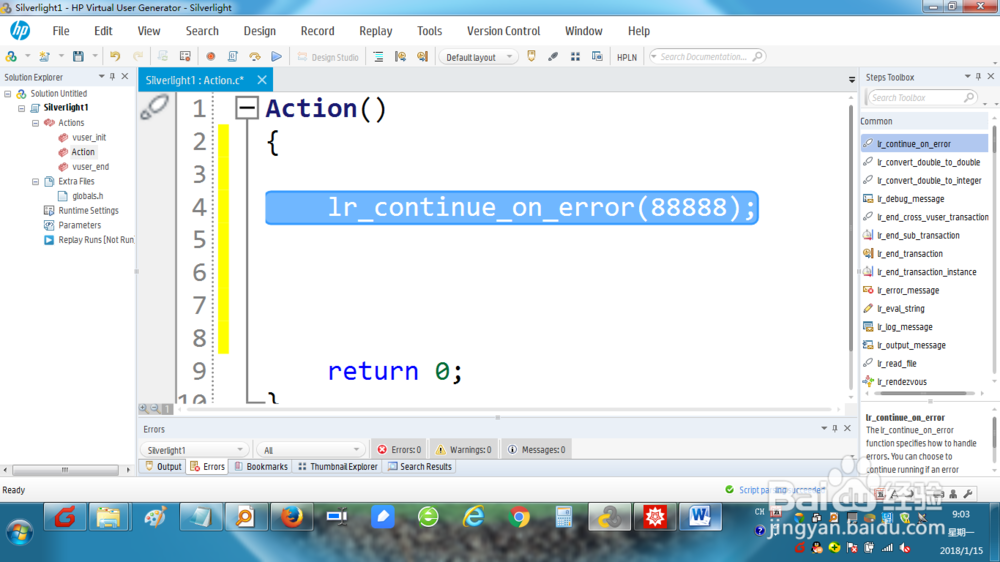Open Replay Runs node in tree

point(96,240)
